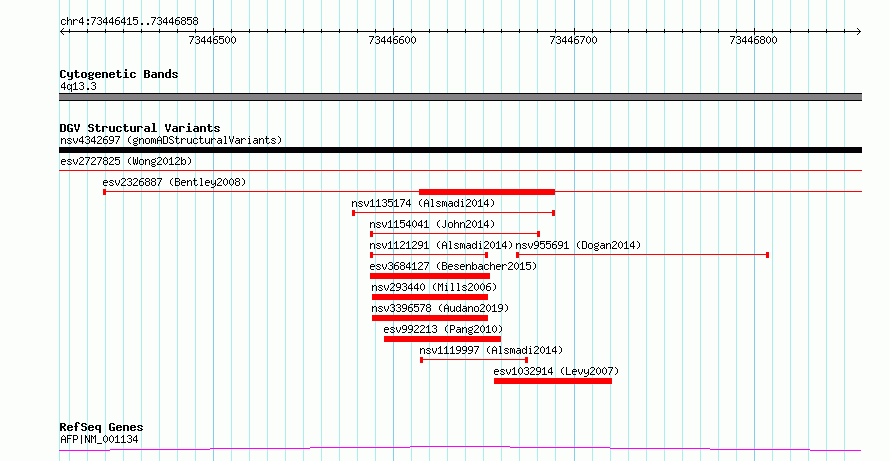Click the red bar under nsv3396578
This screenshot has height=461, width=890.
point(430,318)
